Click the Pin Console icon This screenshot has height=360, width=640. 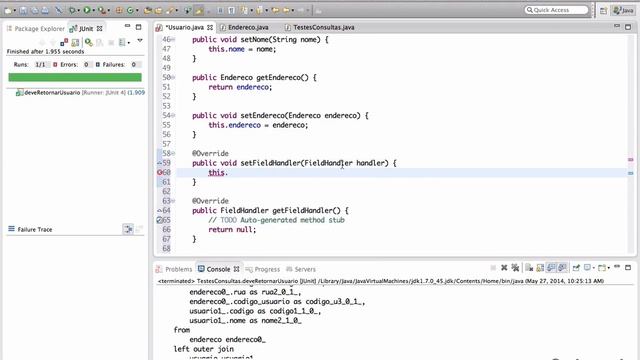click(x=576, y=268)
